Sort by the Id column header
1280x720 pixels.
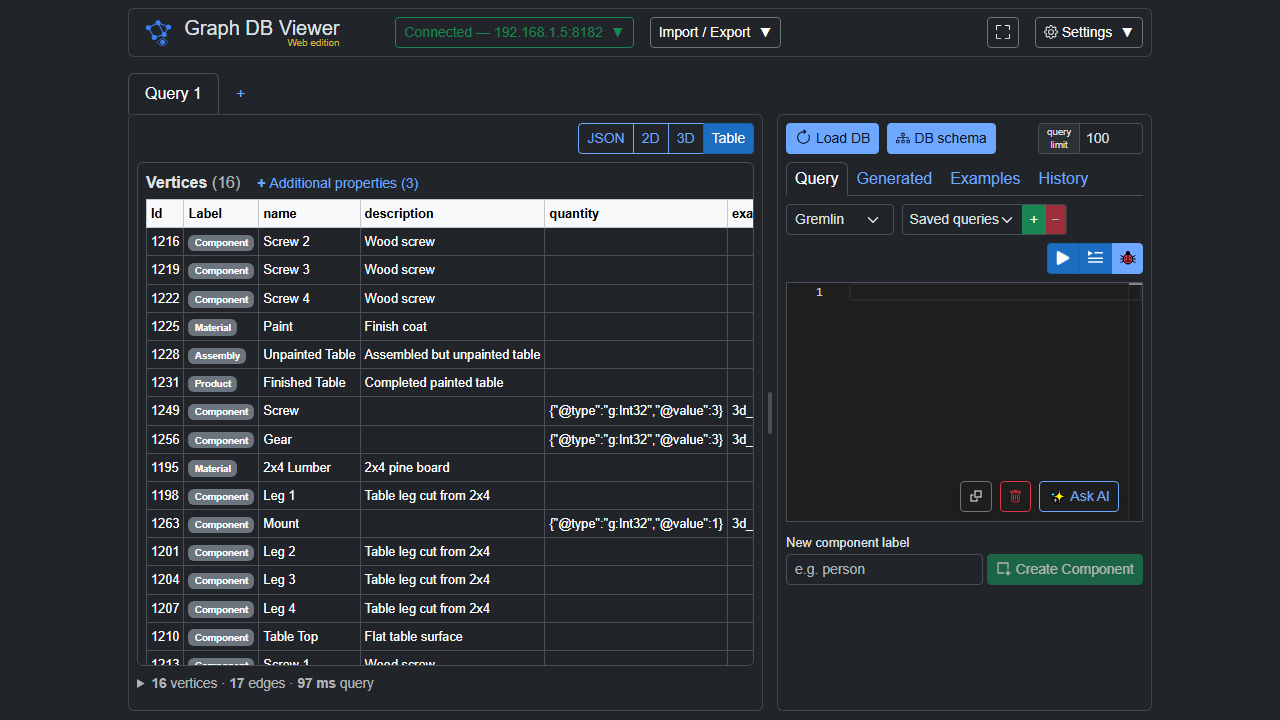coord(165,213)
